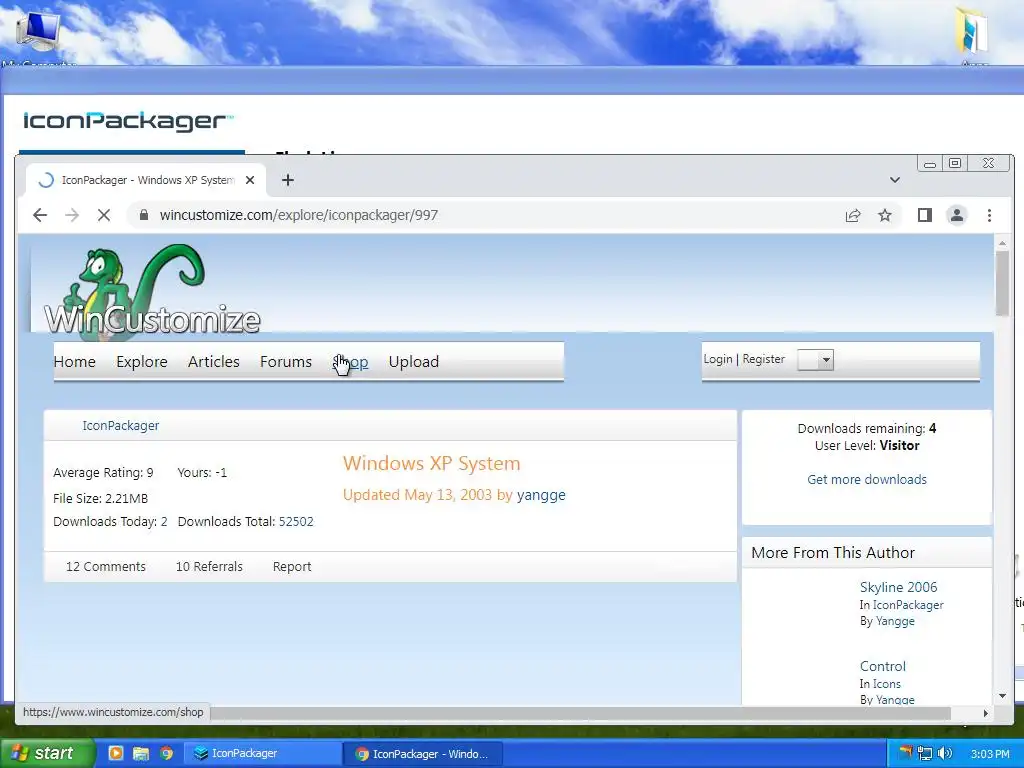Open the Explore menu item
The width and height of the screenshot is (1024, 768).
point(142,362)
